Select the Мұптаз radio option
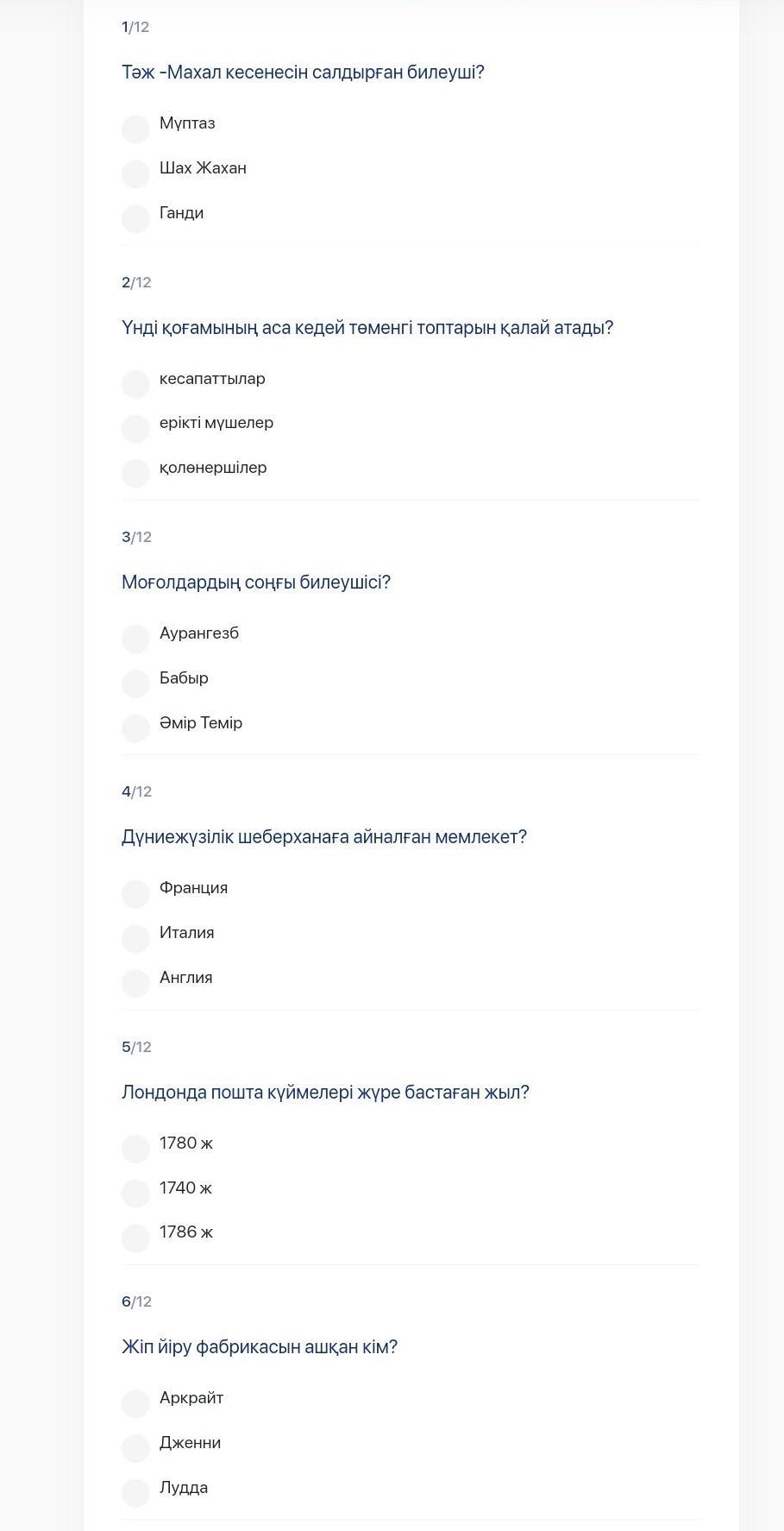Viewport: 784px width, 1531px height. (135, 129)
